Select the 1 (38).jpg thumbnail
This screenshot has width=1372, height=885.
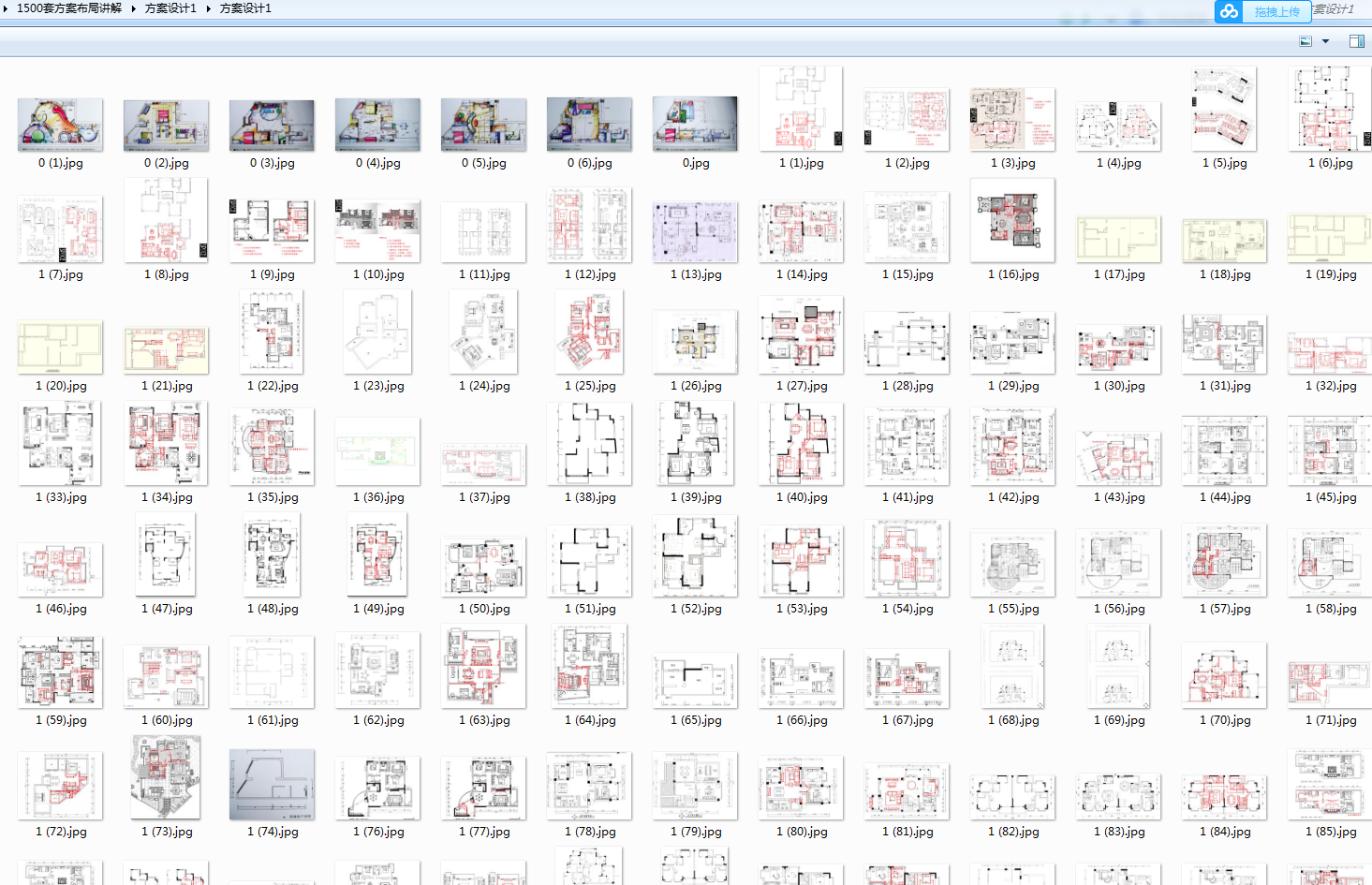[589, 444]
